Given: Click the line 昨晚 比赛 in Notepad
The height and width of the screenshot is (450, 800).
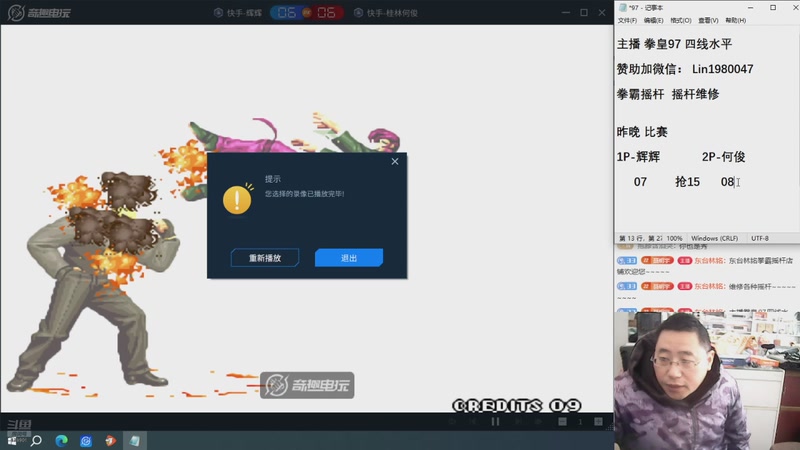Looking at the screenshot, I should point(642,132).
